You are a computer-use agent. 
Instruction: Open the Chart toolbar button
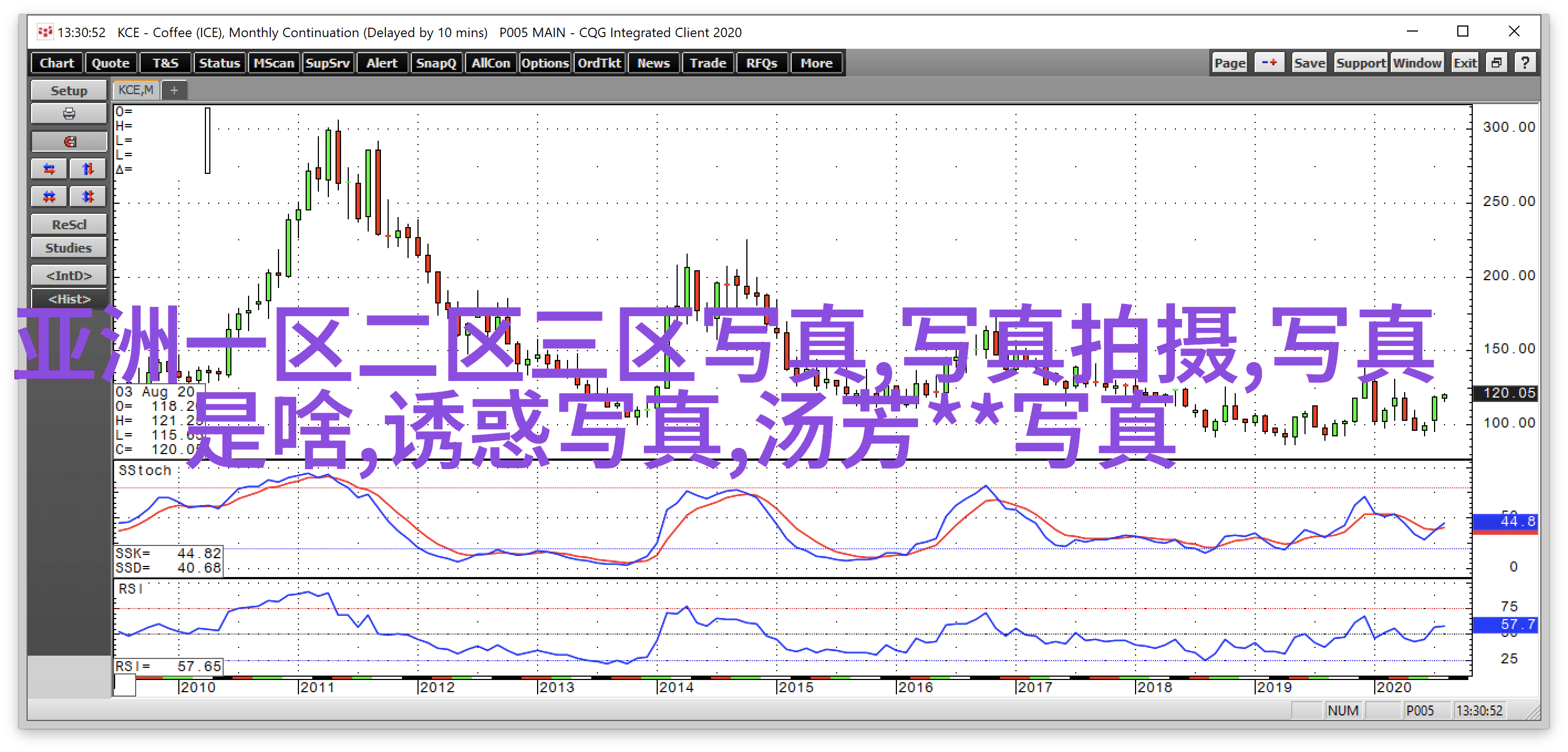[56, 63]
